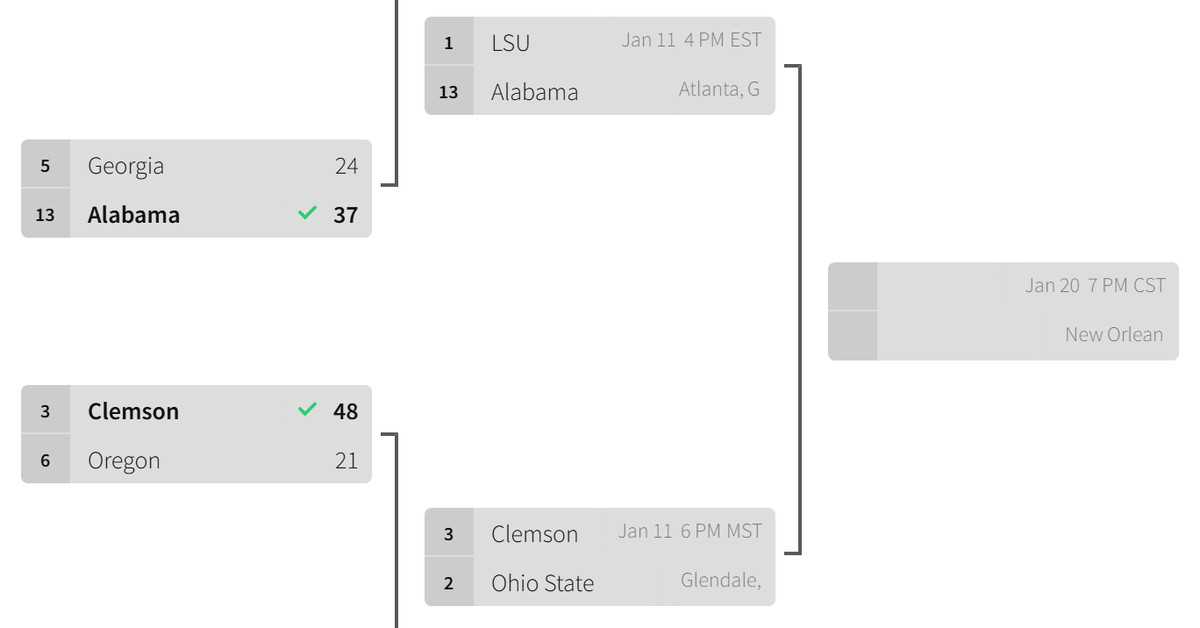Click the seed 1 badge next to LSU

(x=449, y=42)
